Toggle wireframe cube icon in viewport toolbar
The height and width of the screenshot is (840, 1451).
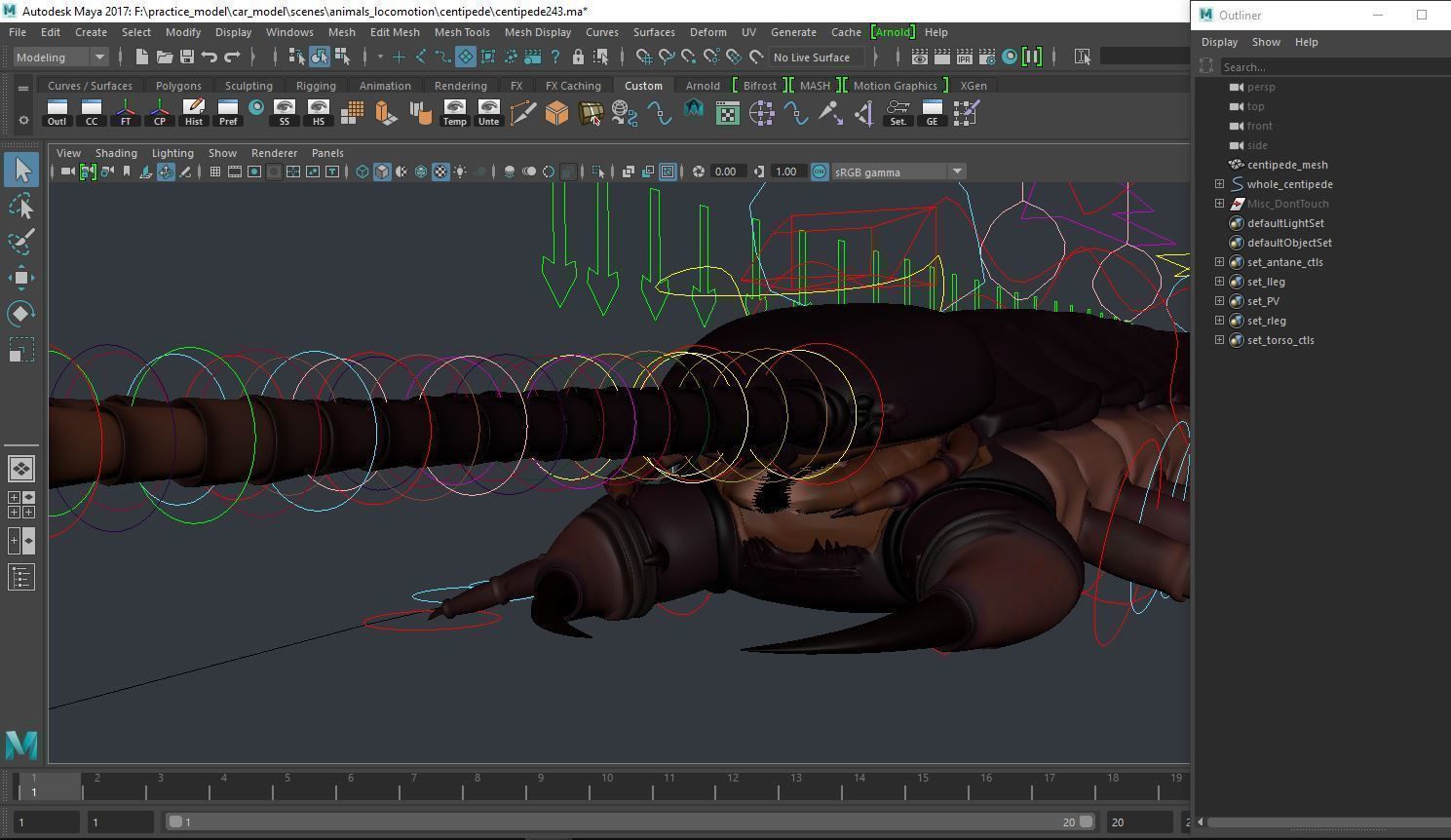(363, 172)
